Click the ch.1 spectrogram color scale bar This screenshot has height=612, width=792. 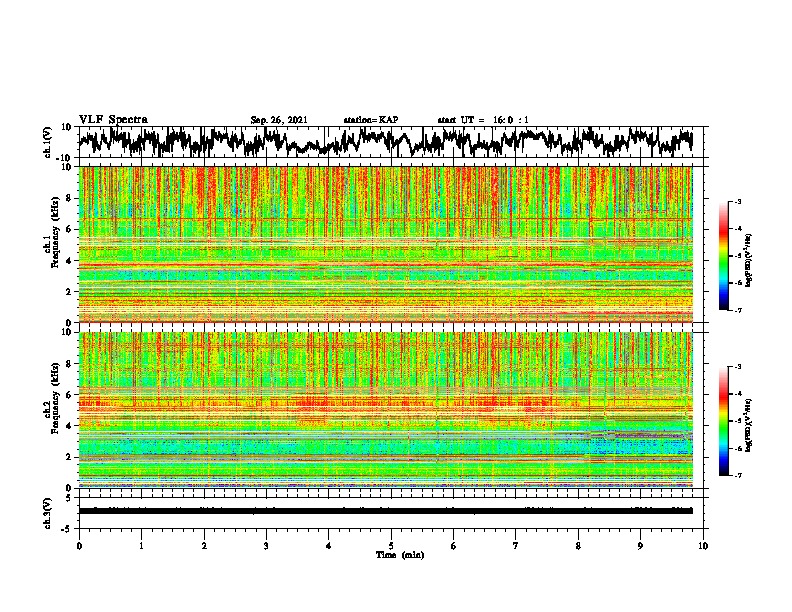point(724,256)
